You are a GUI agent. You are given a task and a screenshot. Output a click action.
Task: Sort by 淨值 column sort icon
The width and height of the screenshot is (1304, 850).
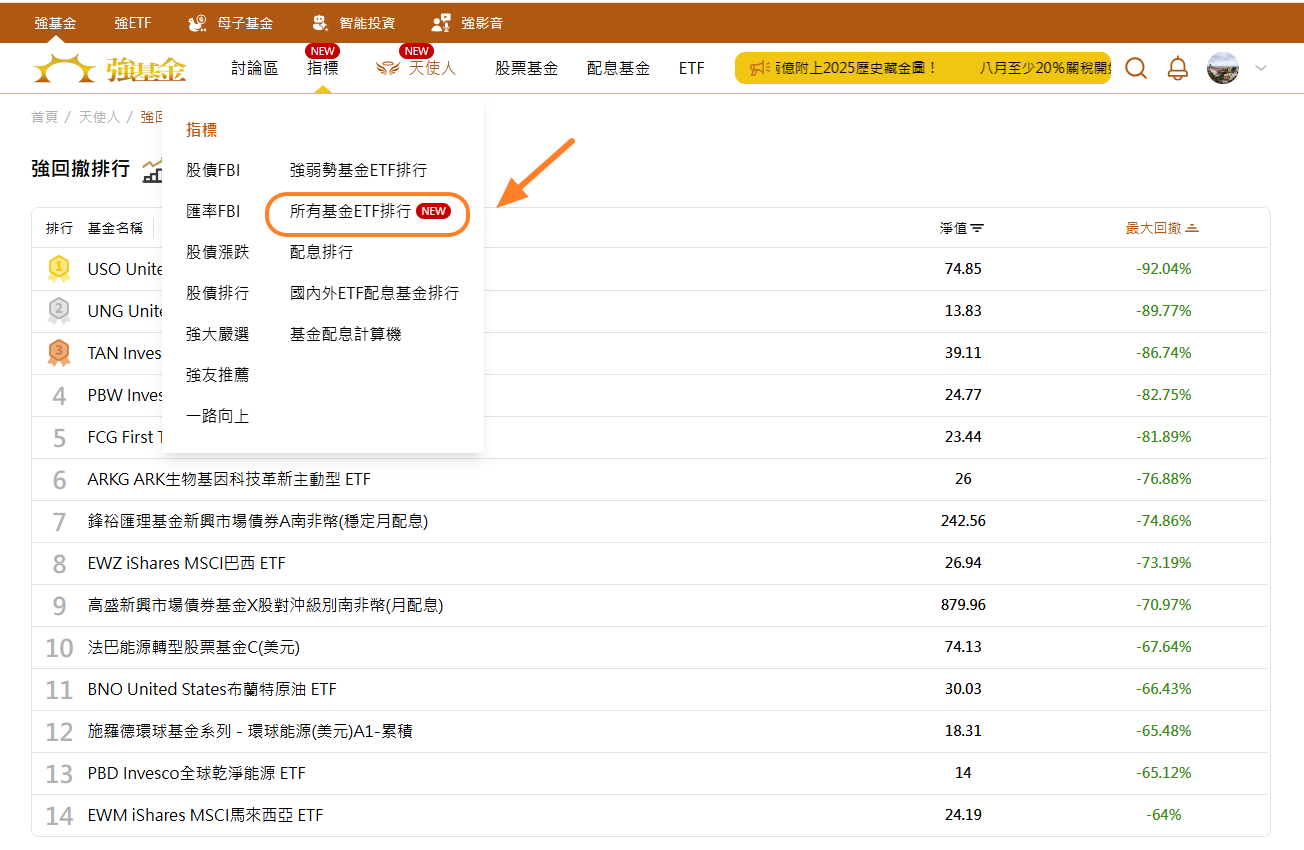click(x=977, y=228)
